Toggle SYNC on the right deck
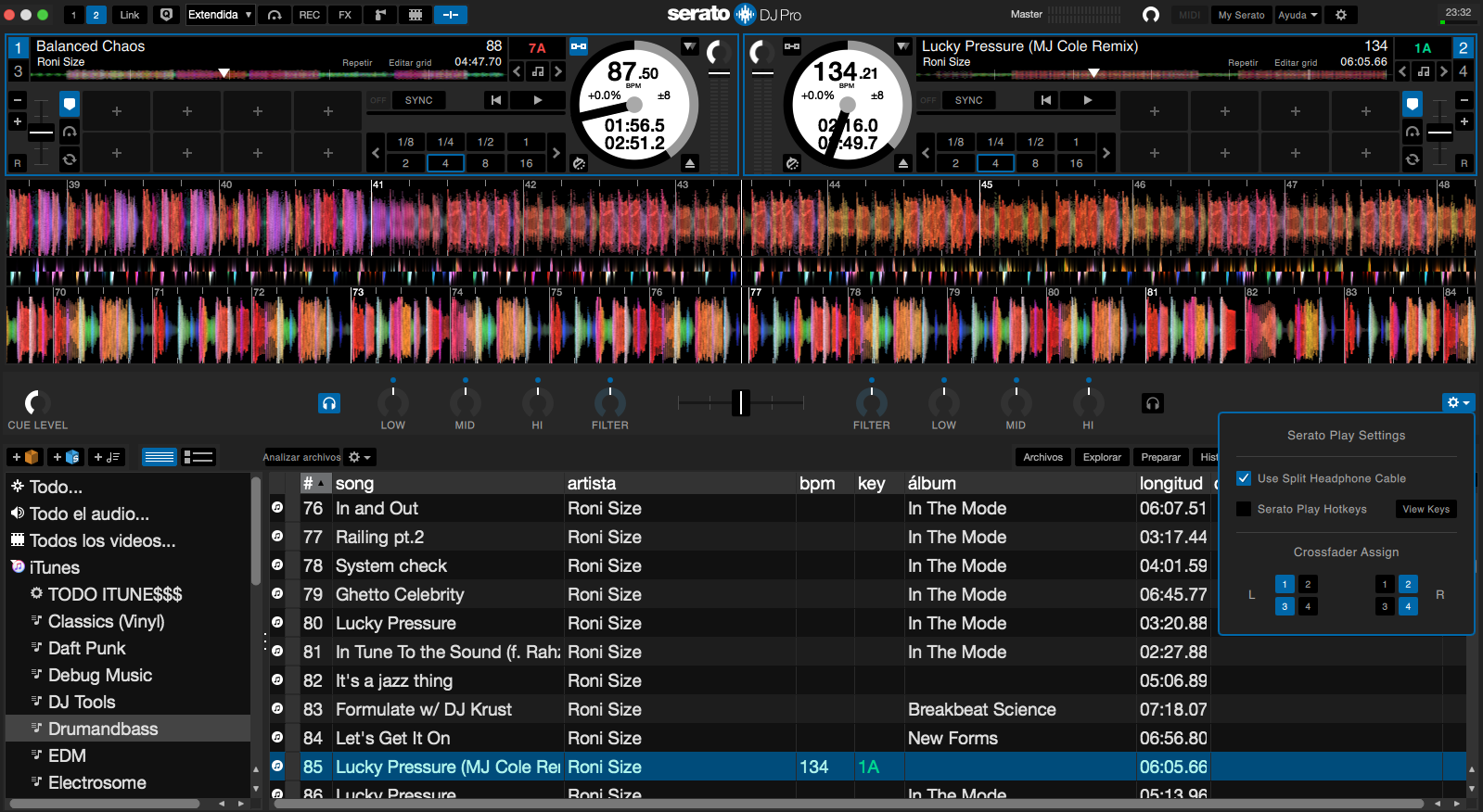1483x812 pixels. point(968,100)
